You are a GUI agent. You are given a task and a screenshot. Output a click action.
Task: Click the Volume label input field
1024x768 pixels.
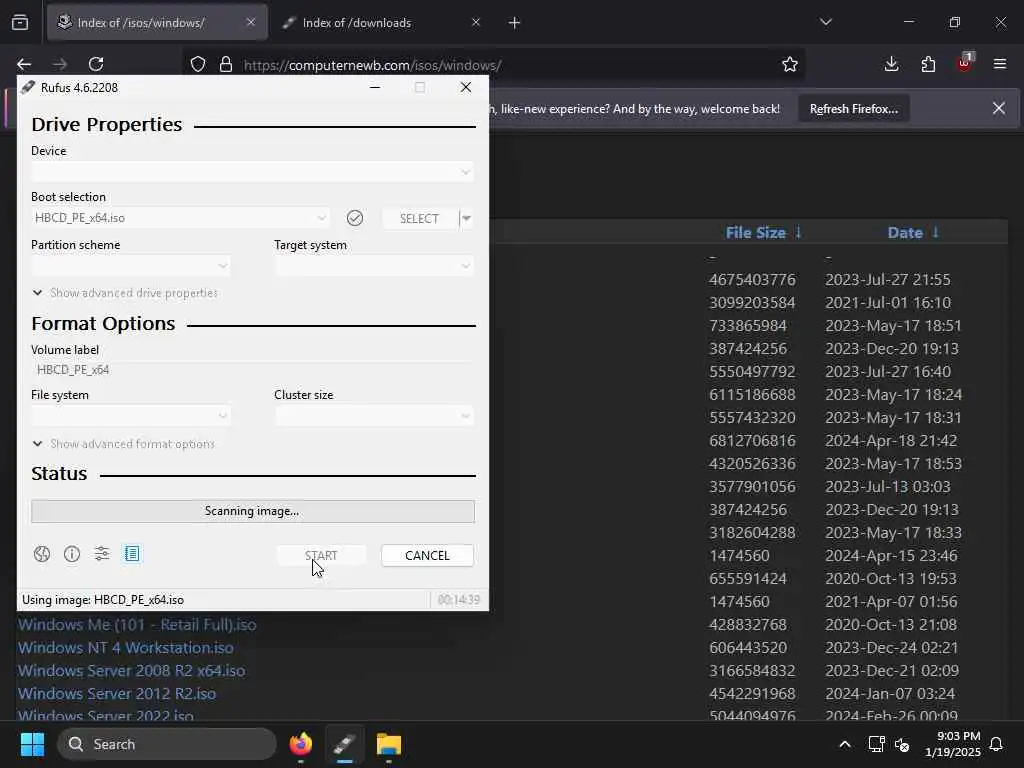(x=252, y=370)
